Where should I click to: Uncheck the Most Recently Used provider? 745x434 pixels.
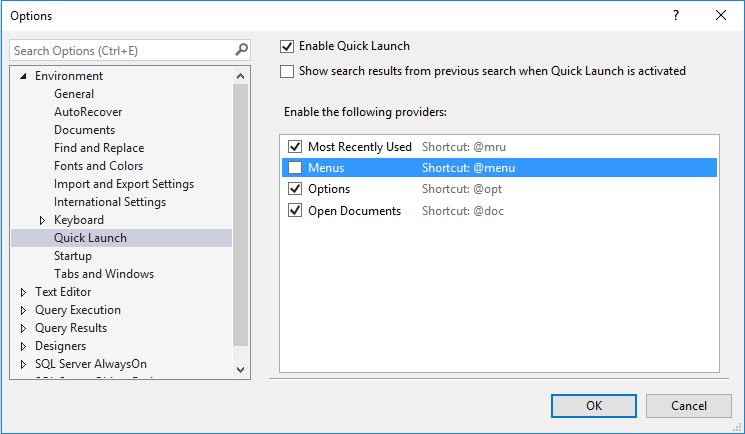point(295,147)
